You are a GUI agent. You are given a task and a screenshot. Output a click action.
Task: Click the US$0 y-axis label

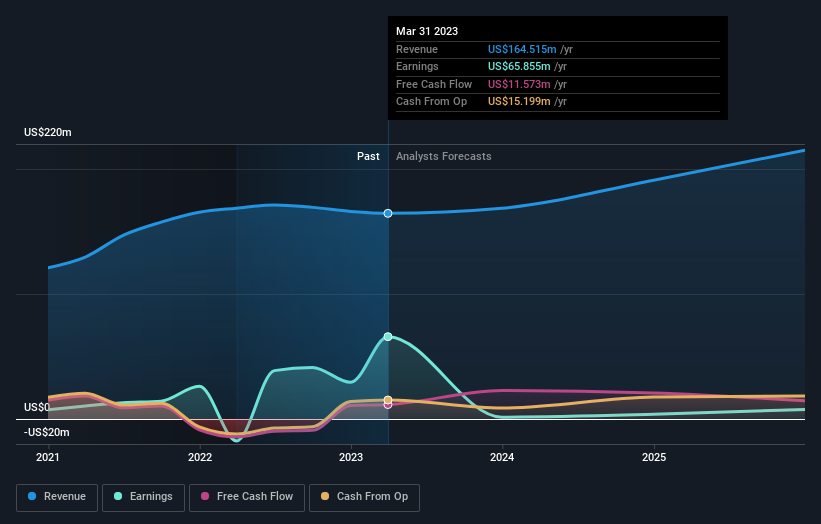(x=37, y=407)
